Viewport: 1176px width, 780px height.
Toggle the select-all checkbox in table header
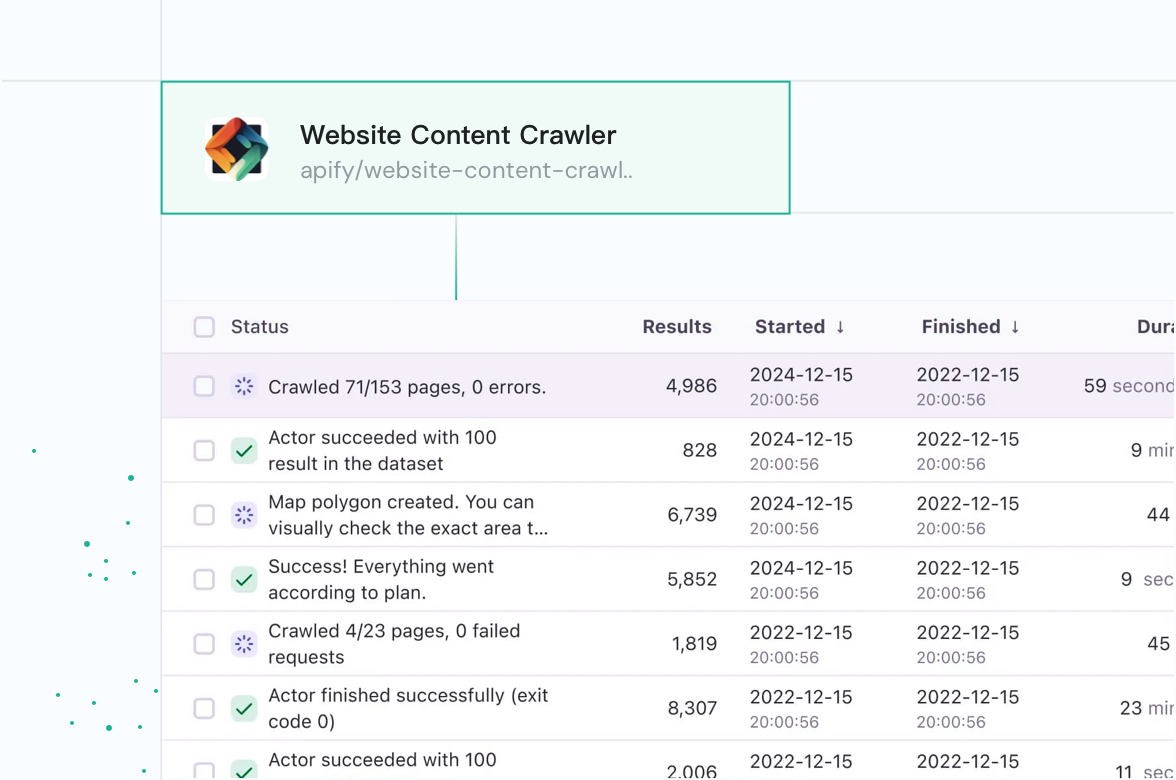tap(204, 327)
